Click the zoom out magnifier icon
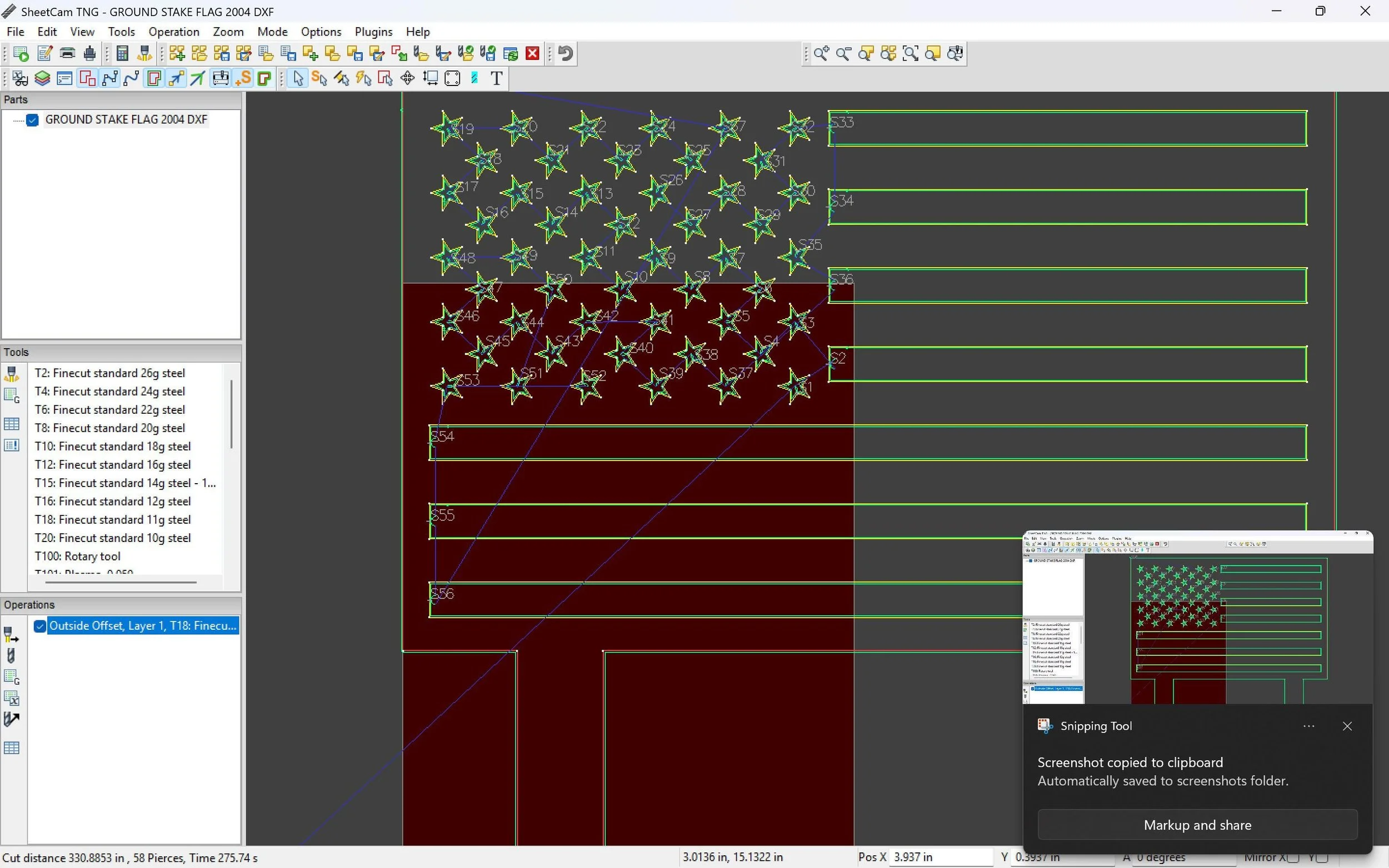 coord(843,53)
